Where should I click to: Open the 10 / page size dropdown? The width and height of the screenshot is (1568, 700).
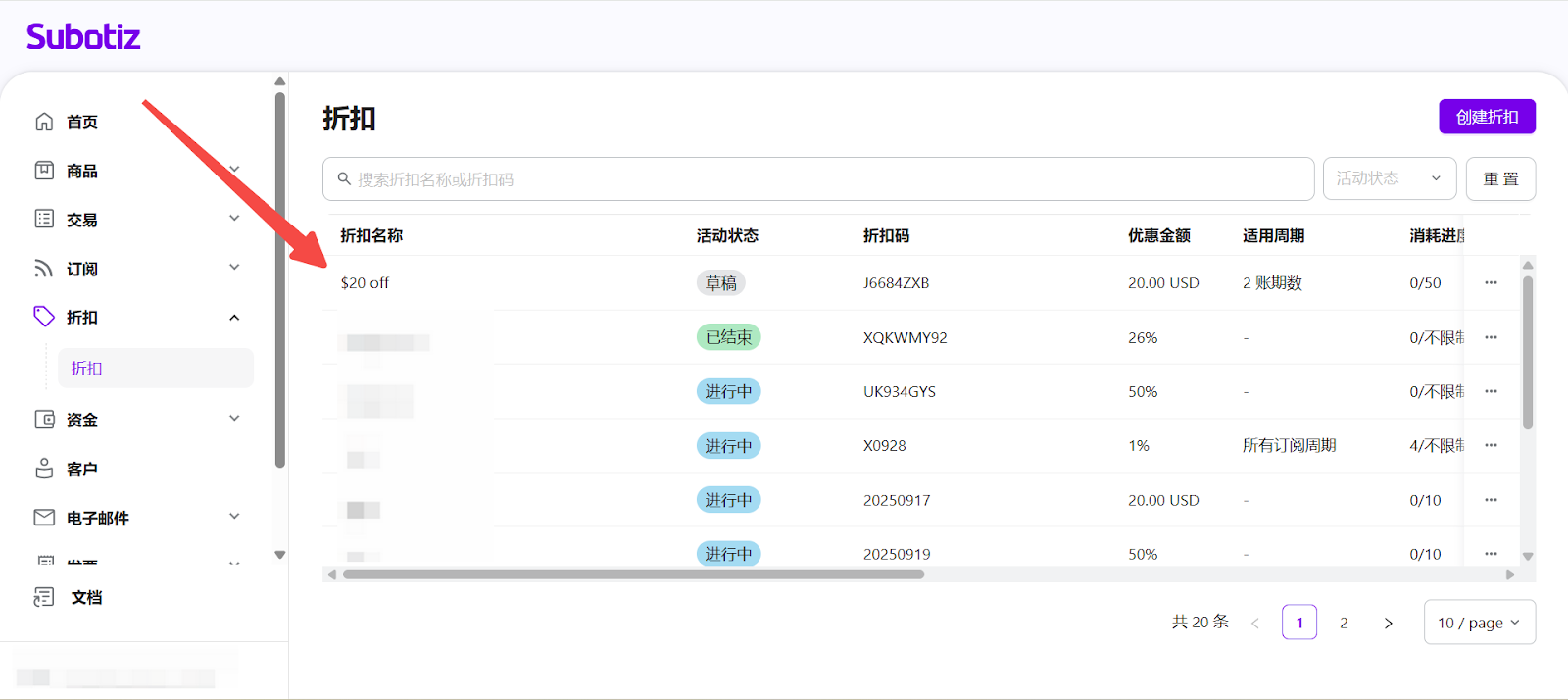click(1478, 623)
